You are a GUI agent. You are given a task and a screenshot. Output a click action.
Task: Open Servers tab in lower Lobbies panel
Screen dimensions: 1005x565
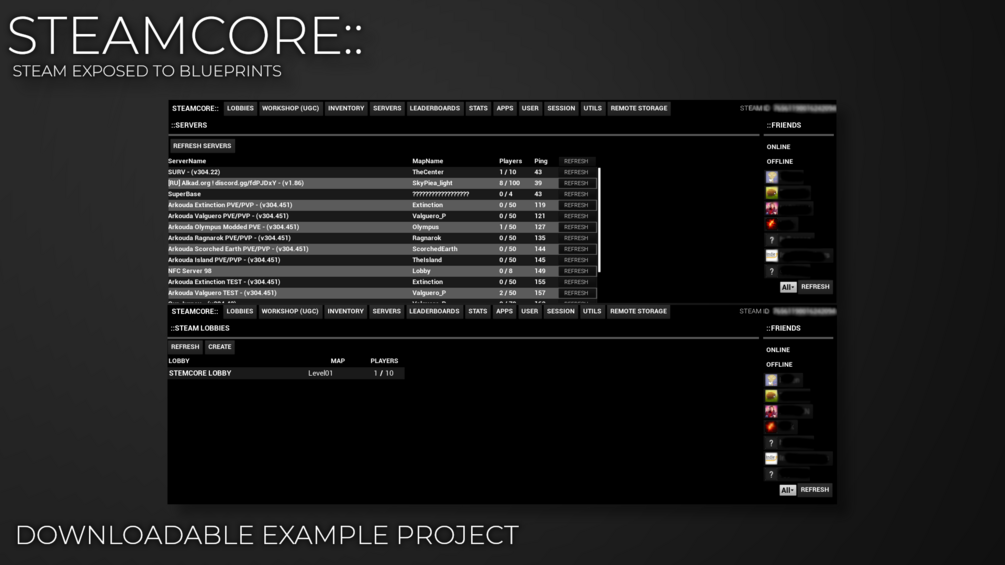coord(386,311)
